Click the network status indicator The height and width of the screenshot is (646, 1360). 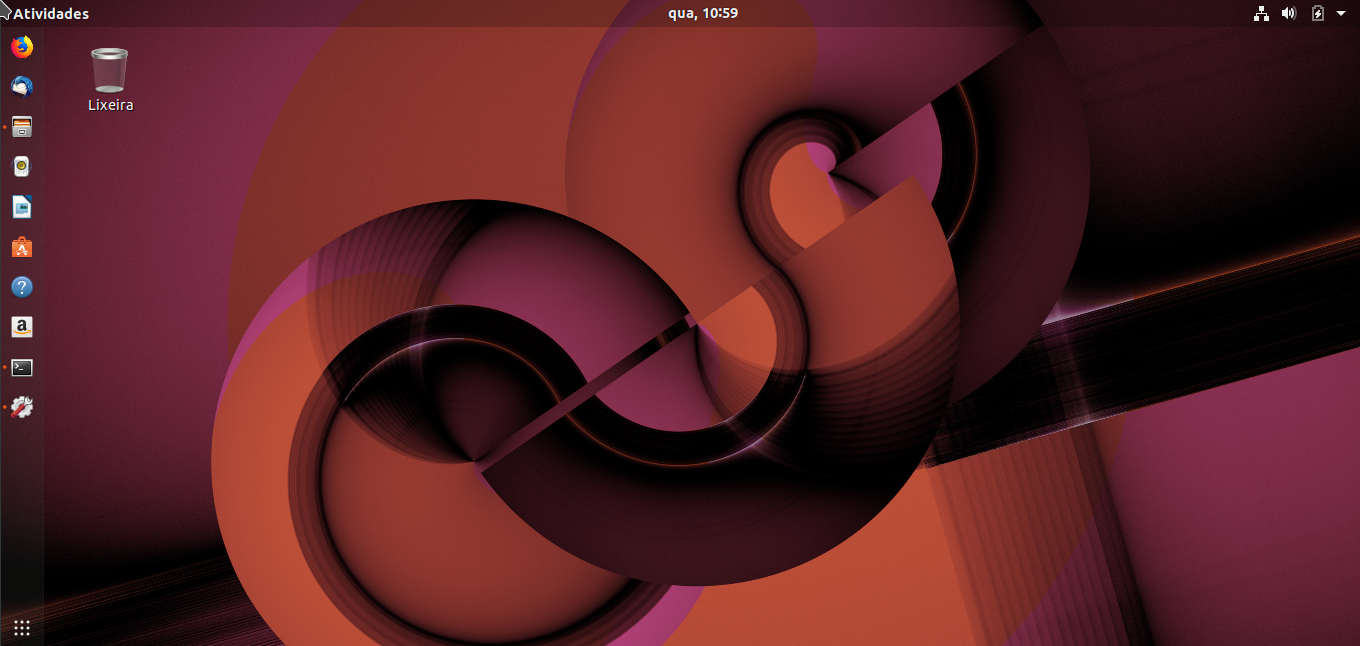click(x=1261, y=13)
